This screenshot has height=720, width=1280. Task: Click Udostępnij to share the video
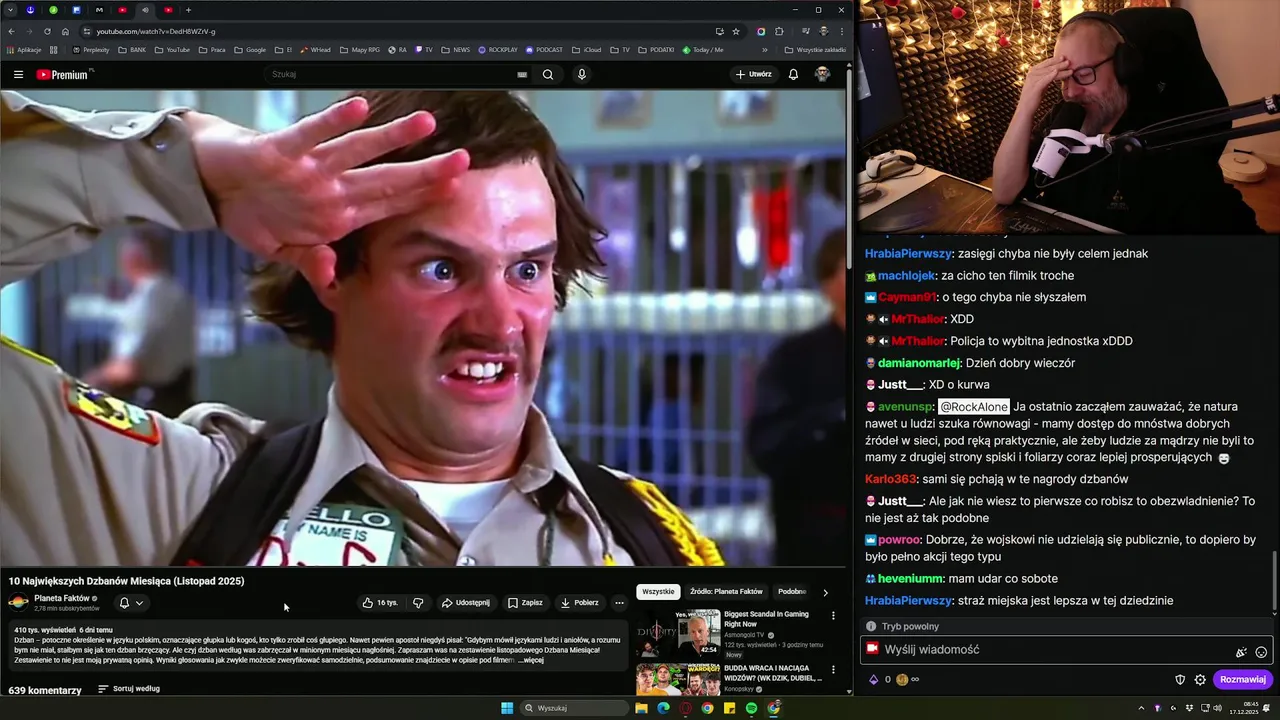coord(466,603)
